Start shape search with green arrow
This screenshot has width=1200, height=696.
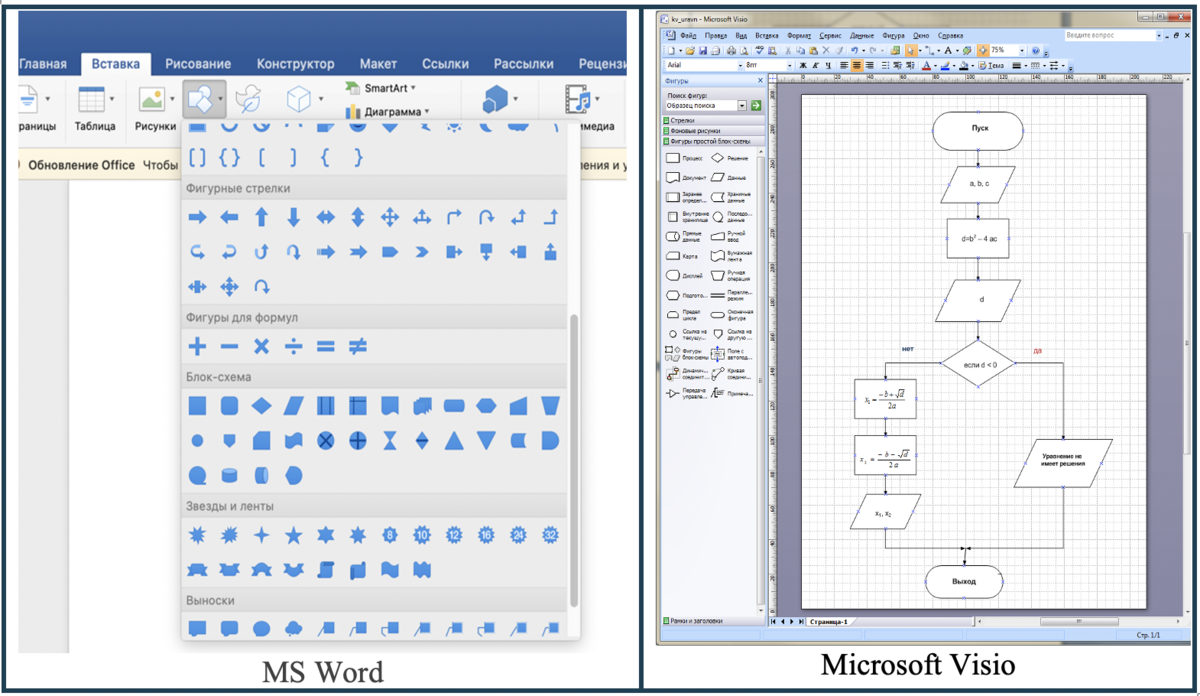coord(756,105)
